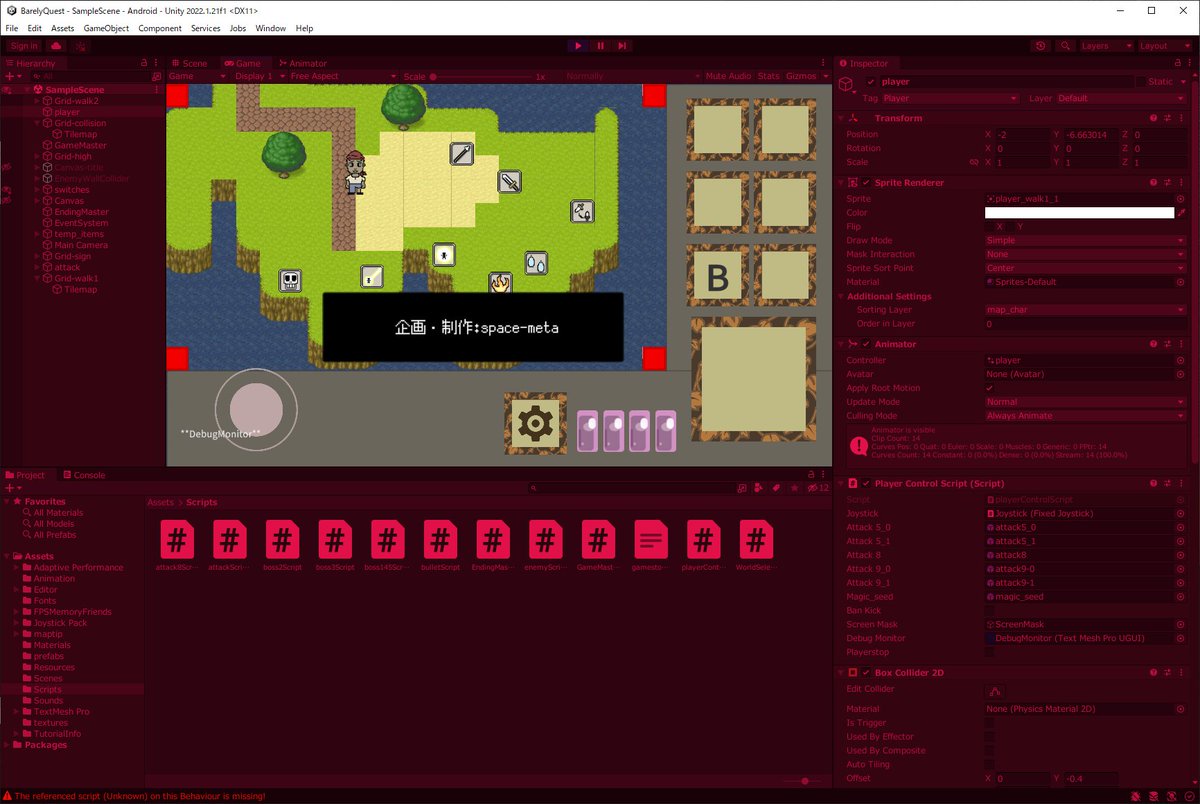Open the Window menu
This screenshot has width=1200, height=804.
[x=270, y=28]
